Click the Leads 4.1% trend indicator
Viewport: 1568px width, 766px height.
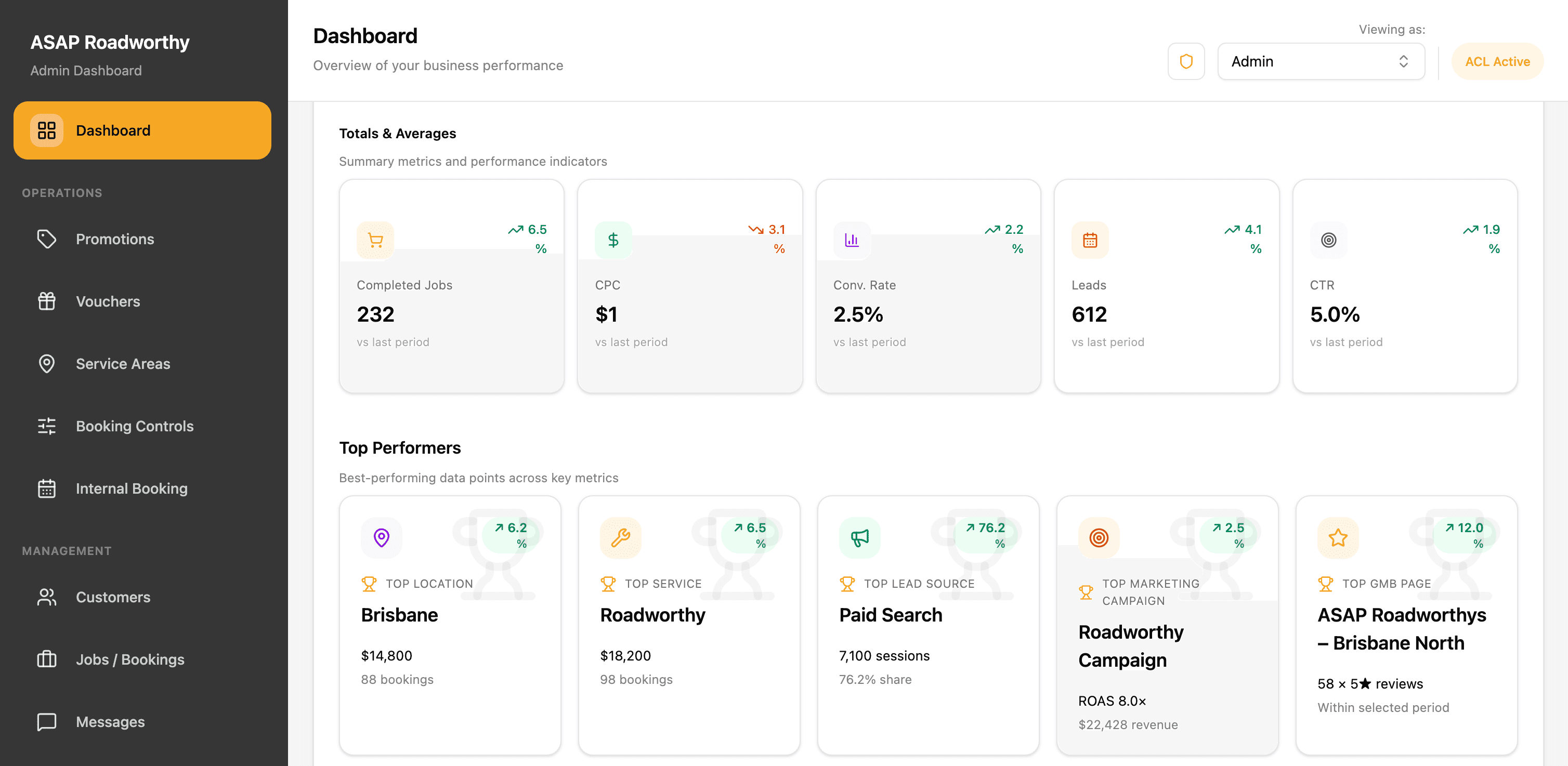pos(1243,239)
